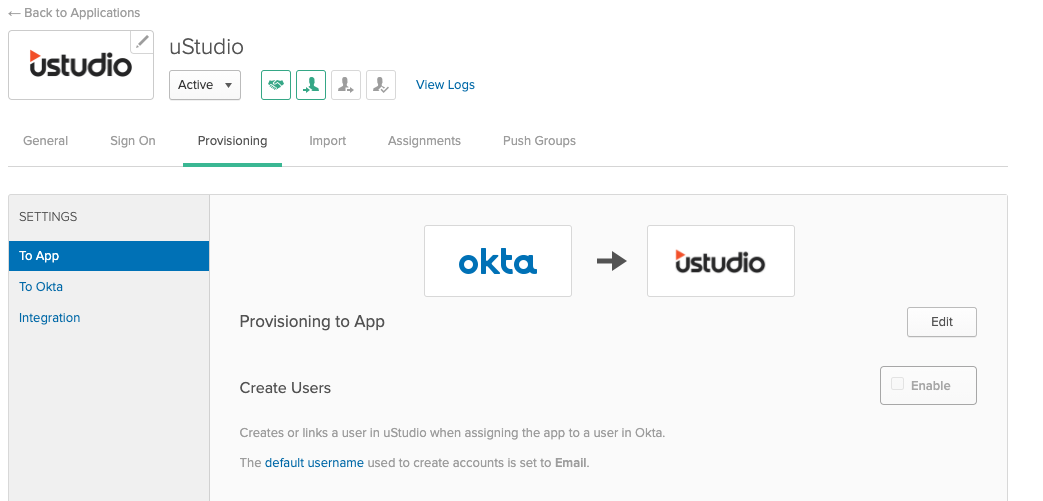The width and height of the screenshot is (1043, 501).
Task: Open the default username link
Action: click(314, 462)
